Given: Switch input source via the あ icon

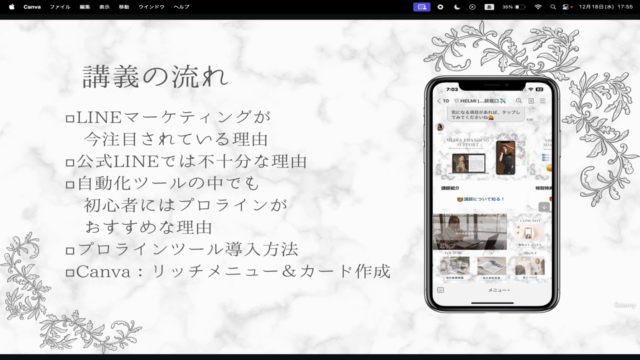Looking at the screenshot, I should [489, 7].
